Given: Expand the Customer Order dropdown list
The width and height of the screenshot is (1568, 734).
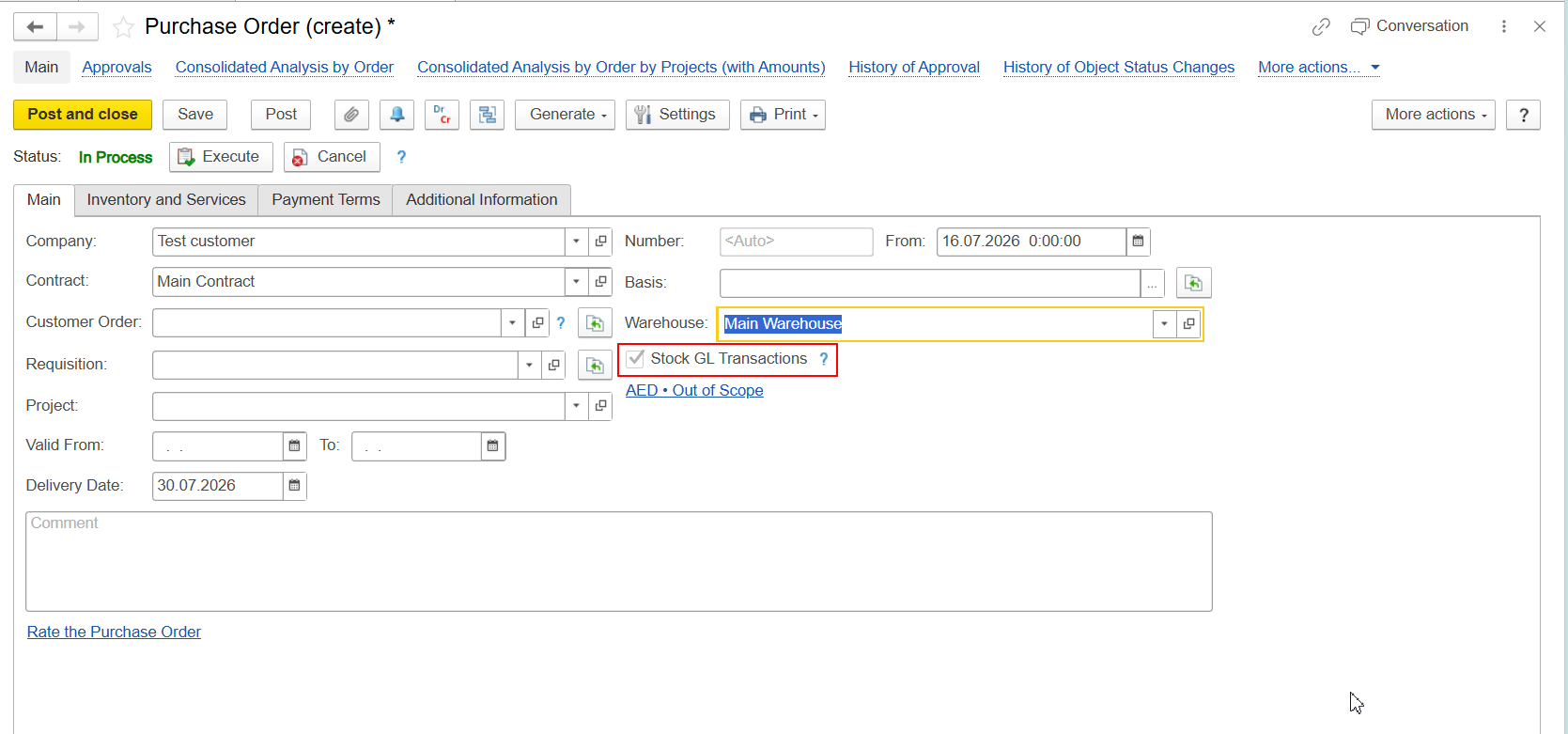Looking at the screenshot, I should pos(513,322).
